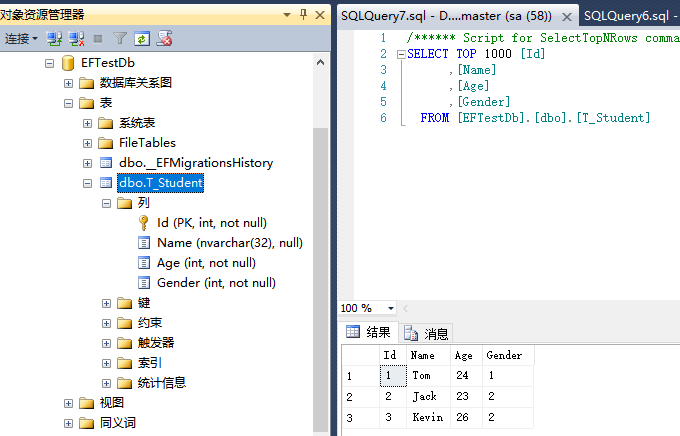Select the EFTestDb database icon
This screenshot has height=436, width=680.
68,63
